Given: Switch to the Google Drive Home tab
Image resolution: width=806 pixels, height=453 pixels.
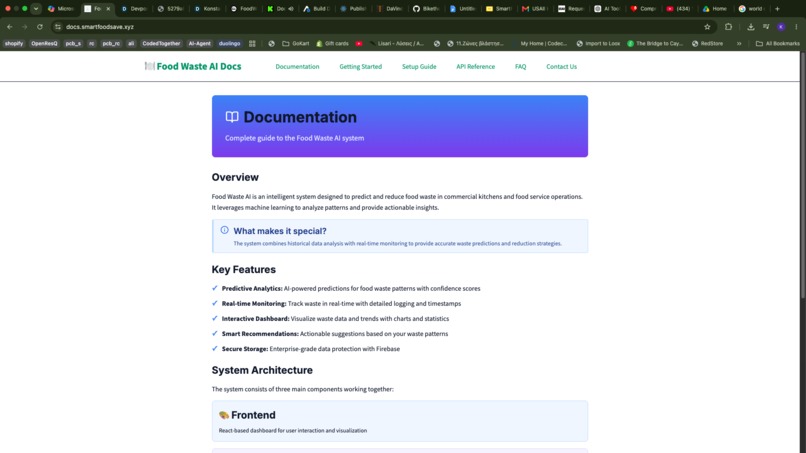Looking at the screenshot, I should pos(715,9).
